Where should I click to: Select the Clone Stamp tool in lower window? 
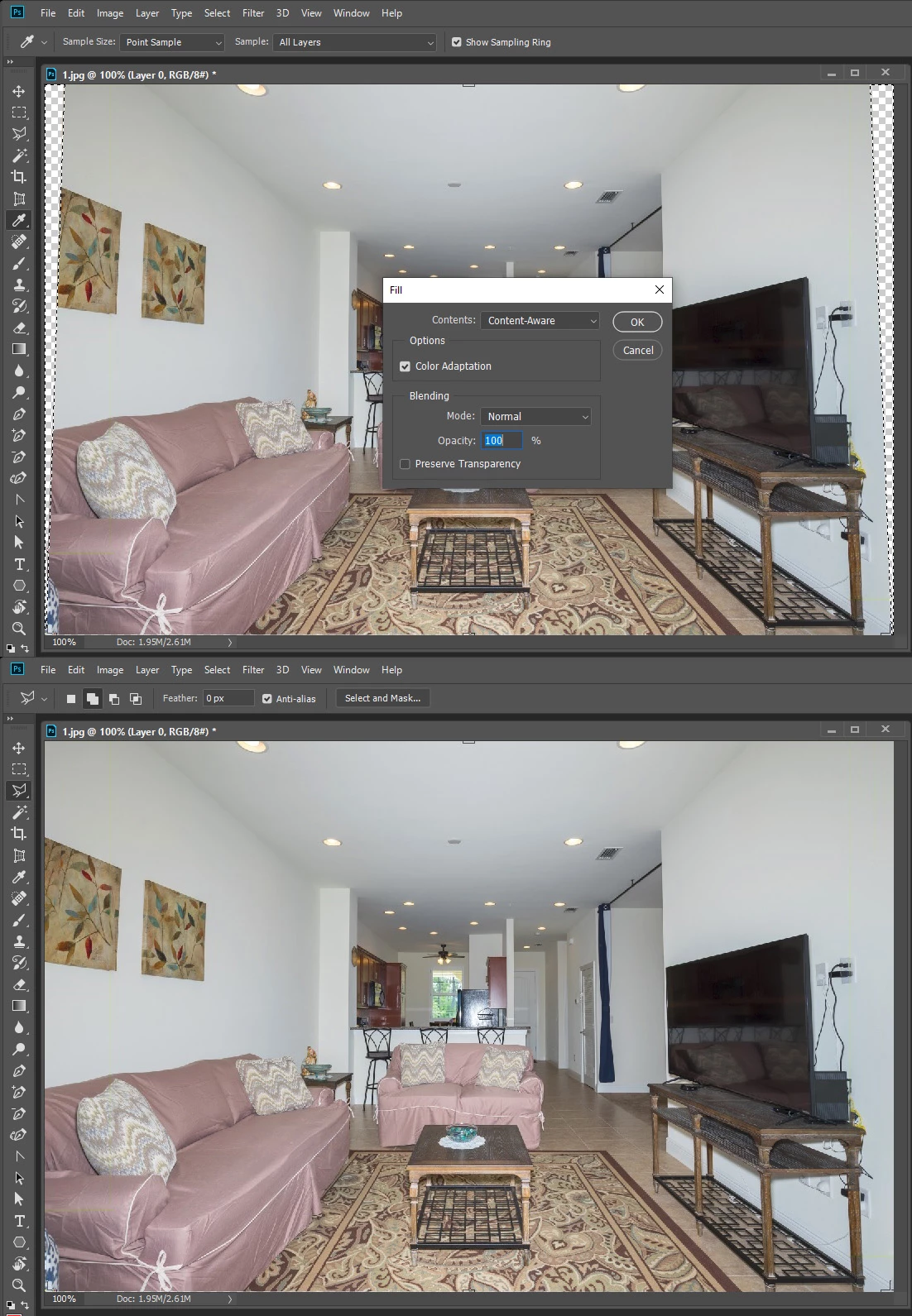coord(19,941)
